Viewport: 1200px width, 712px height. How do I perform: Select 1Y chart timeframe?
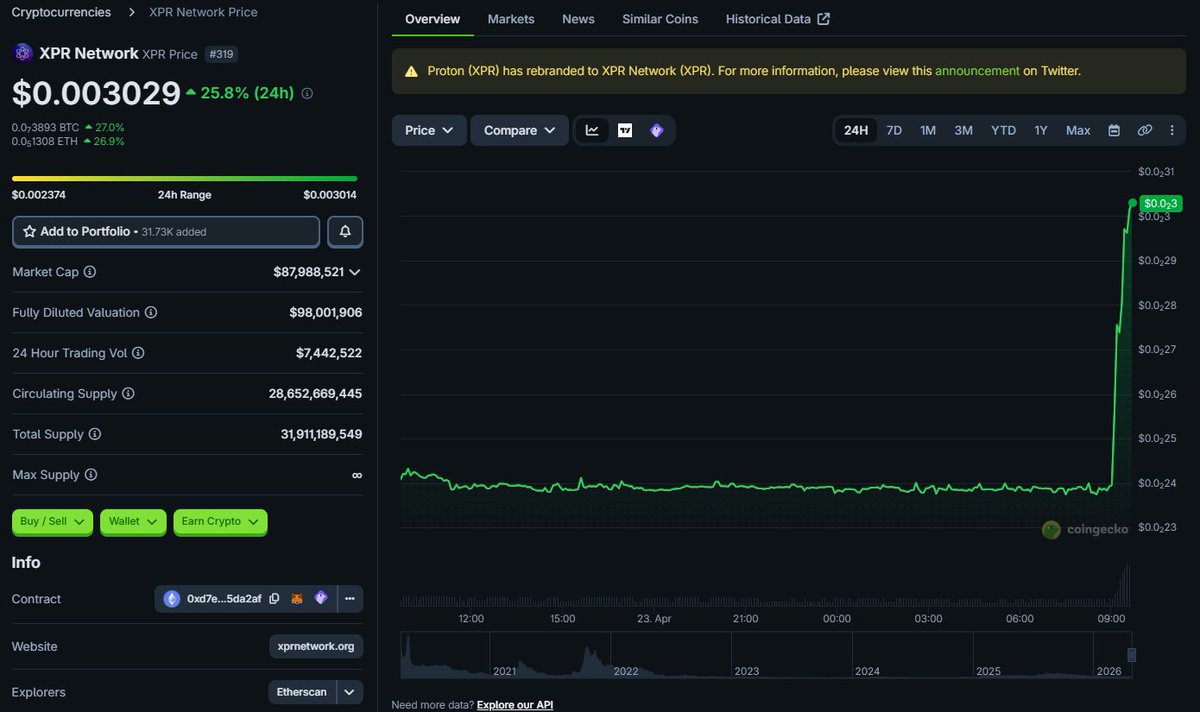pos(1041,130)
